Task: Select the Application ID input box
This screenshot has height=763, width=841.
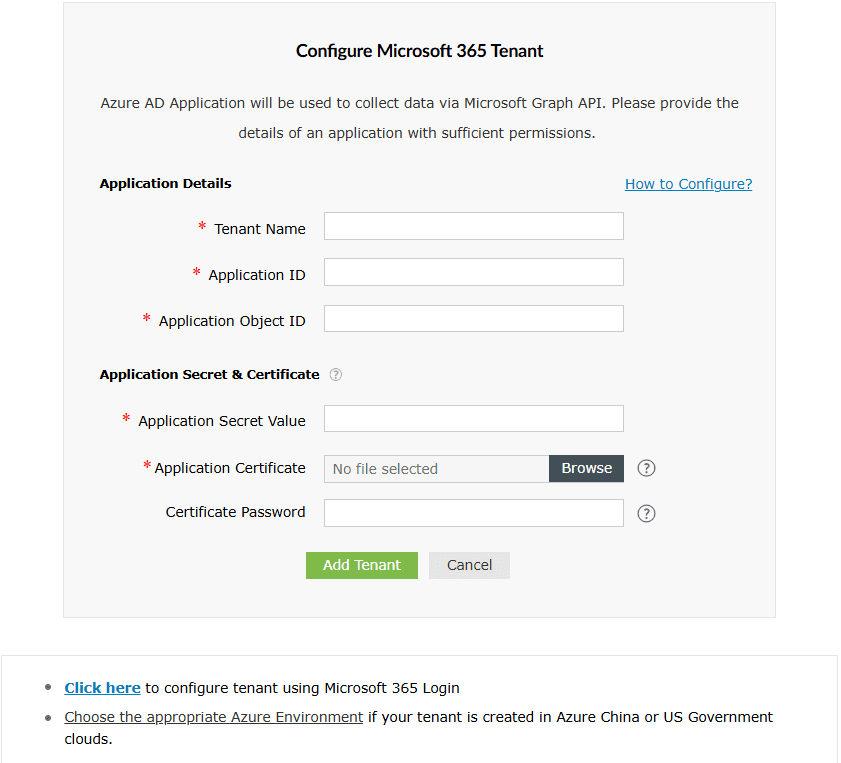Action: [473, 272]
